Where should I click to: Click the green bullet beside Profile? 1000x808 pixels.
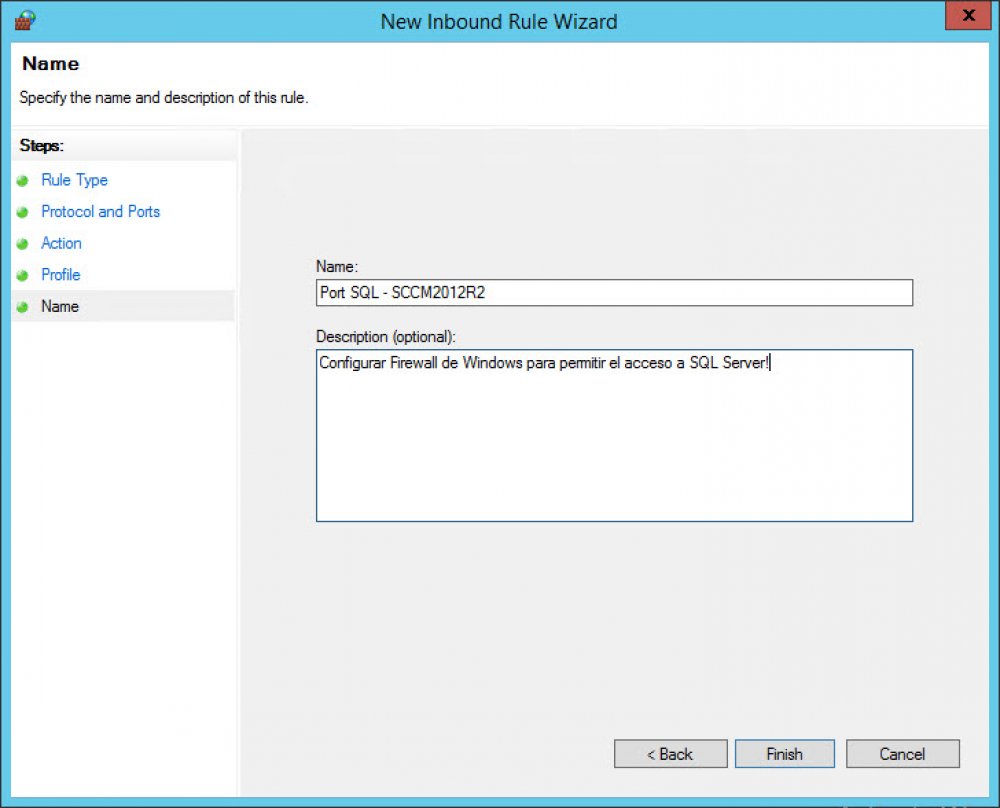click(23, 275)
